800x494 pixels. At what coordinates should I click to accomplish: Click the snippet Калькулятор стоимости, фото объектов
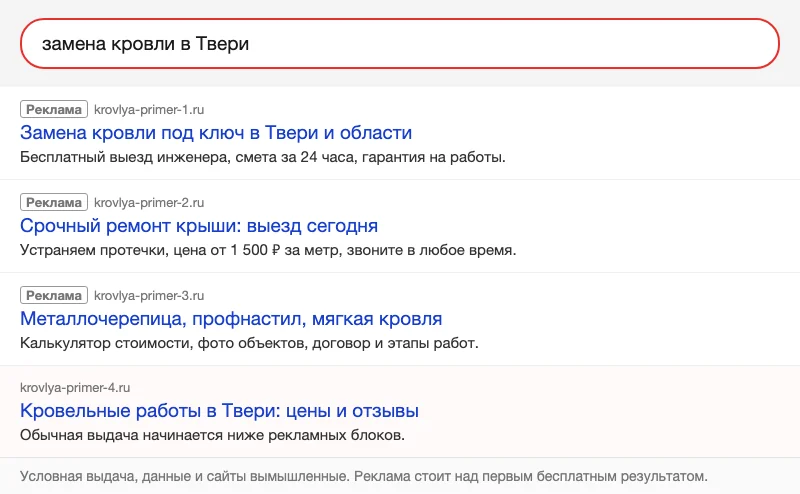click(x=249, y=343)
